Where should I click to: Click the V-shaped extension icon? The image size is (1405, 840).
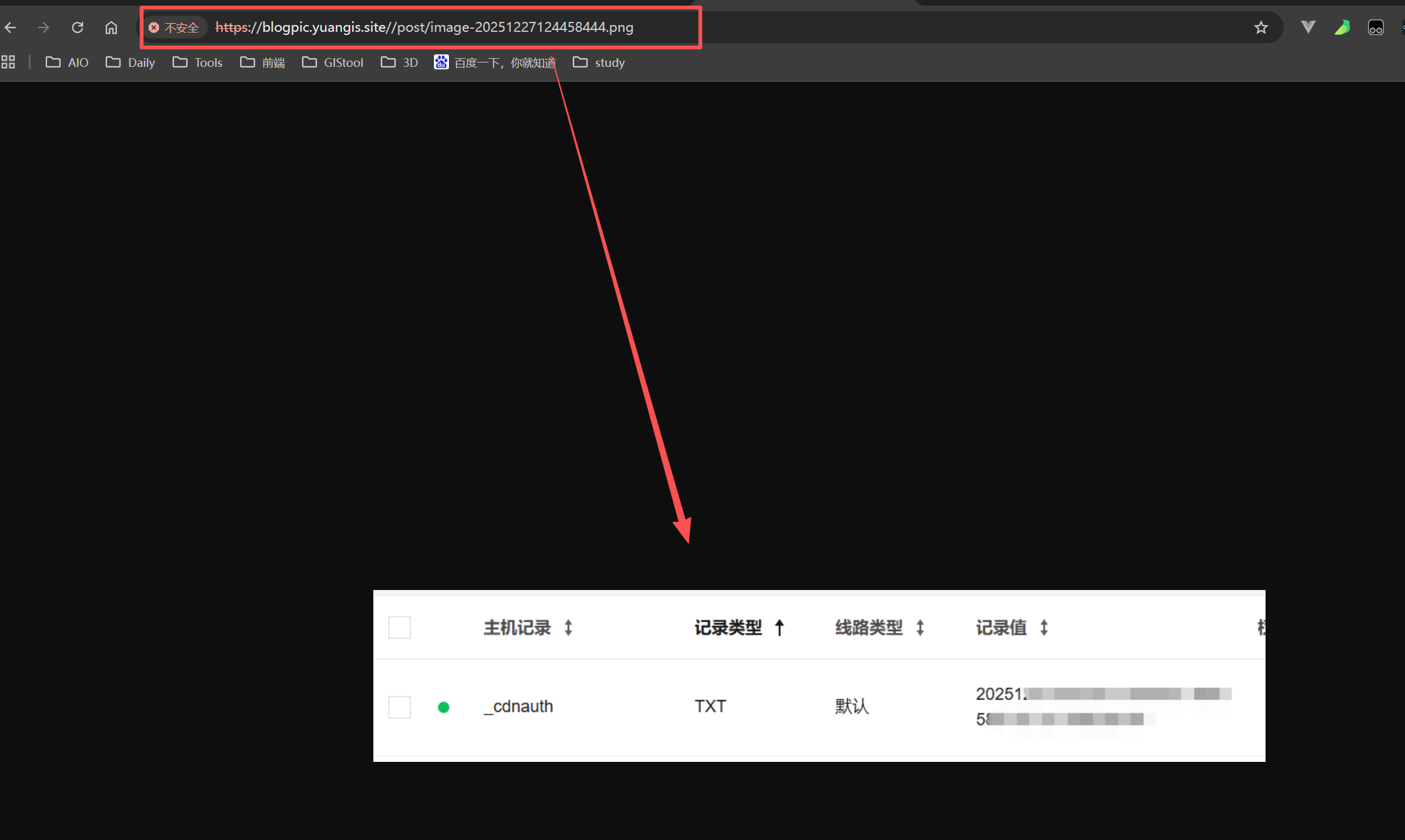[x=1307, y=27]
